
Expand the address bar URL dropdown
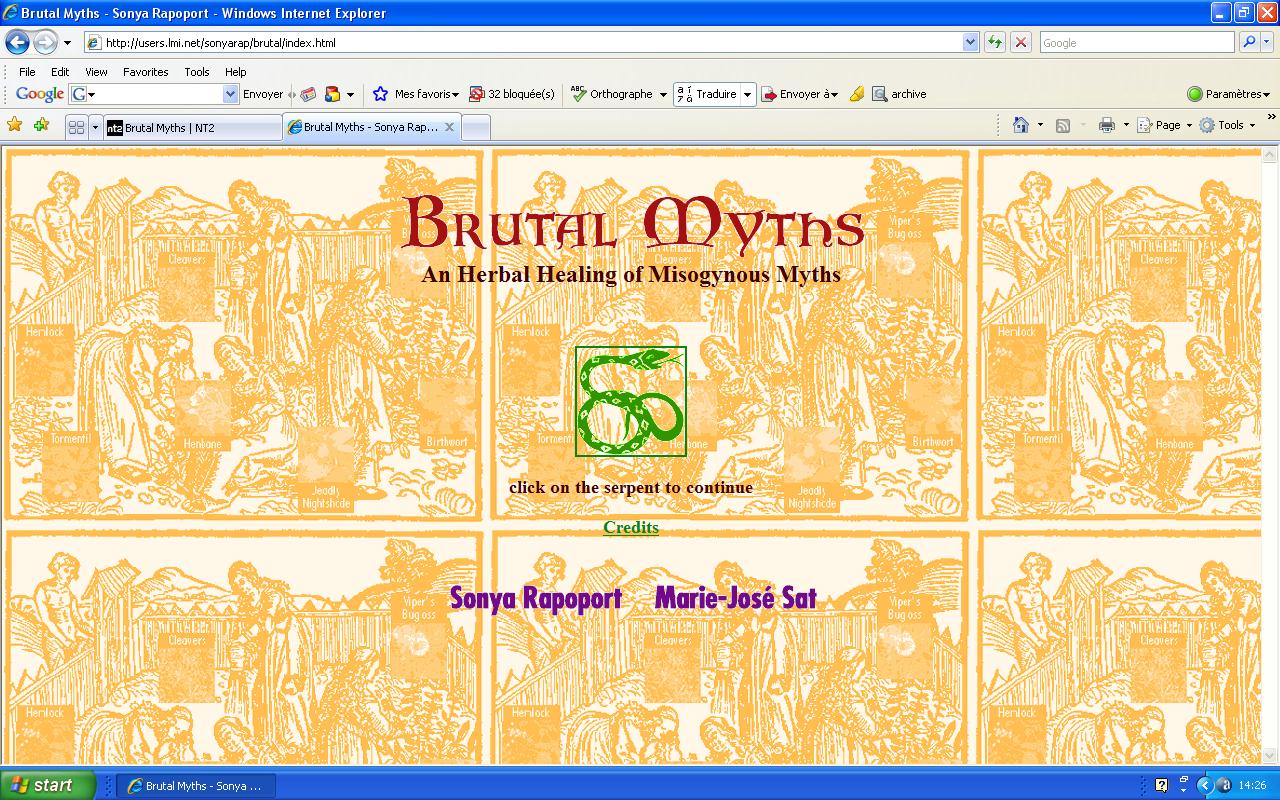[970, 43]
